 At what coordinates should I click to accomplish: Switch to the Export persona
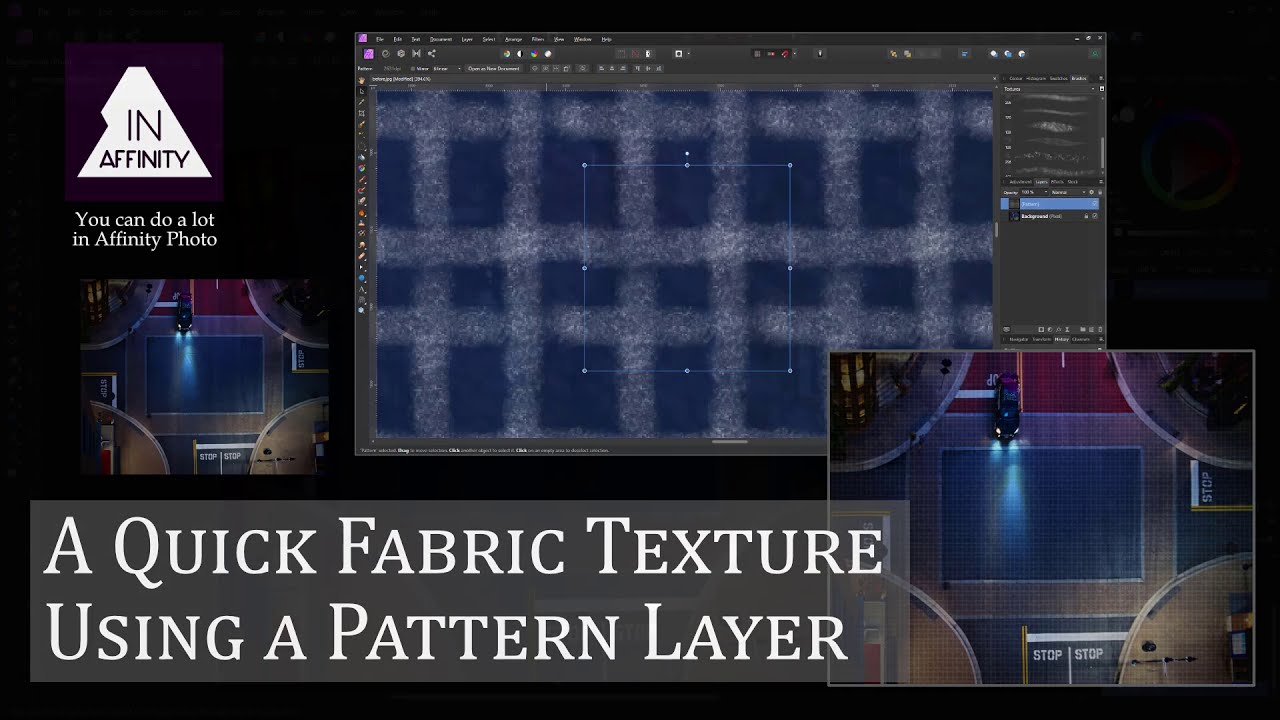(x=432, y=53)
